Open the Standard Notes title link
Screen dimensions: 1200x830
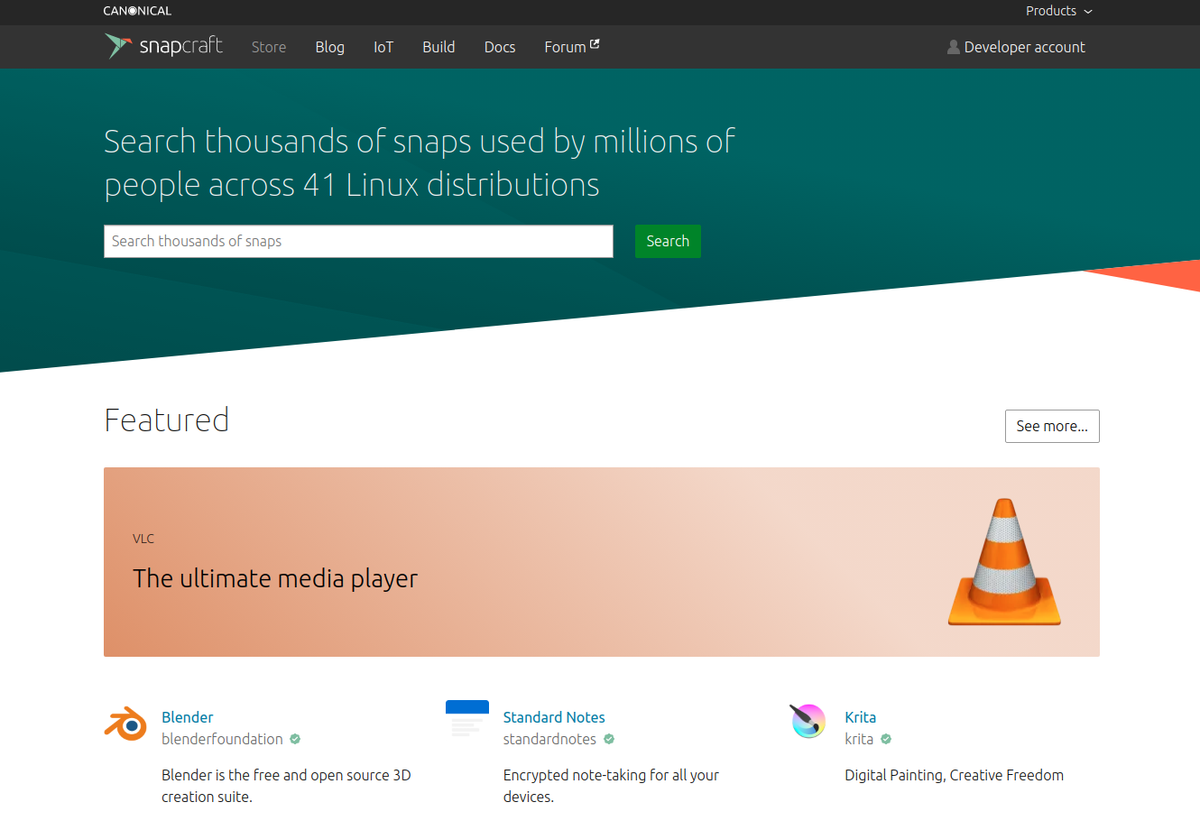point(554,717)
